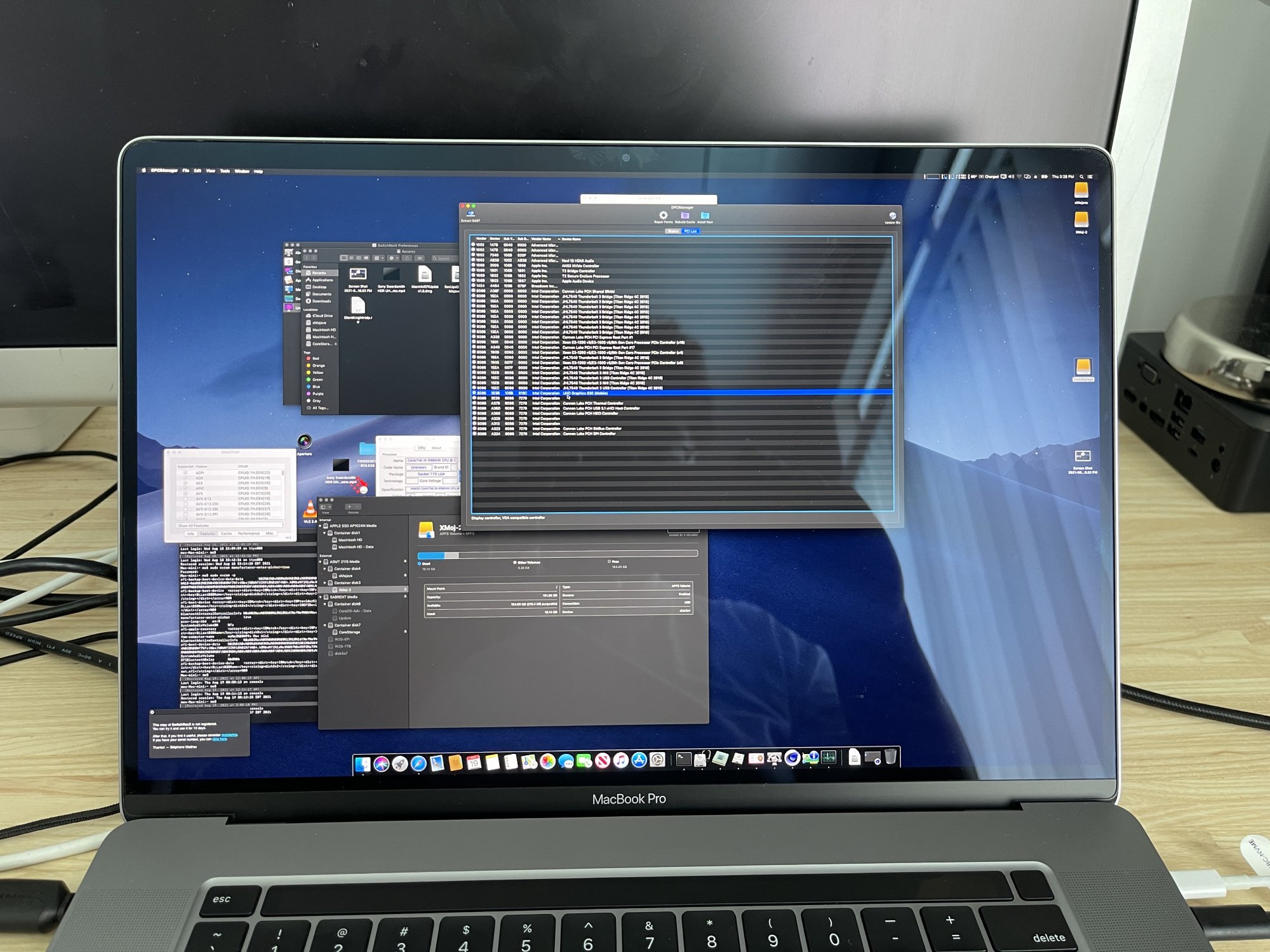
Task: Toggle ACPI checkbox in MacCPUID
Action: (x=185, y=473)
